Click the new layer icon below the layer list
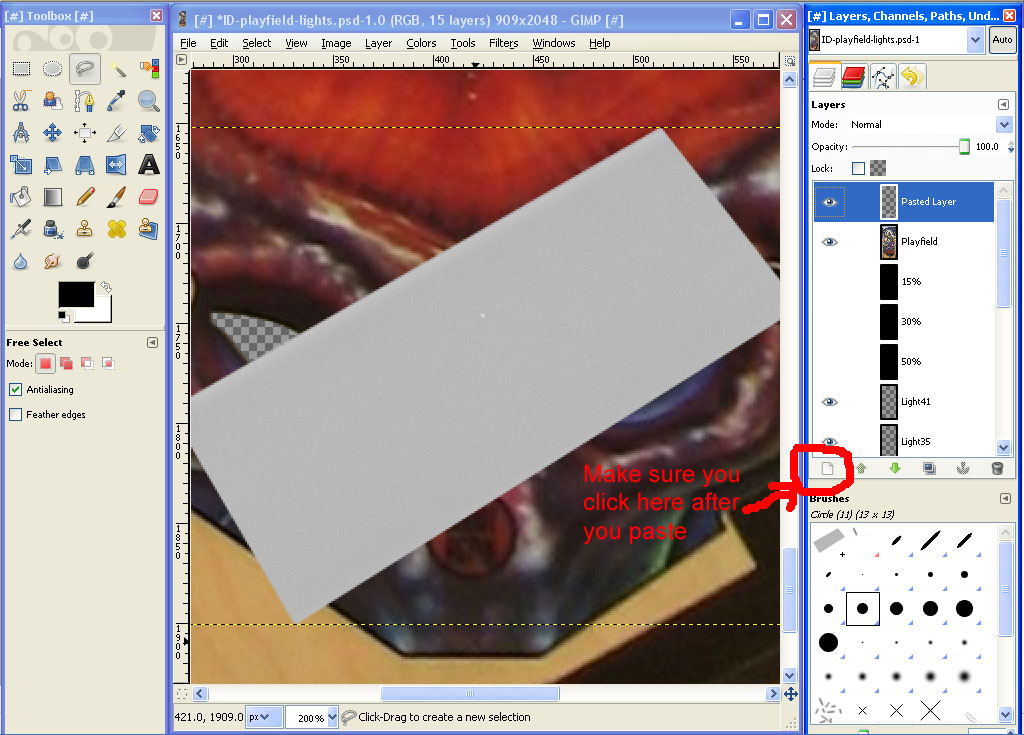Viewport: 1024px width, 735px height. (827, 468)
